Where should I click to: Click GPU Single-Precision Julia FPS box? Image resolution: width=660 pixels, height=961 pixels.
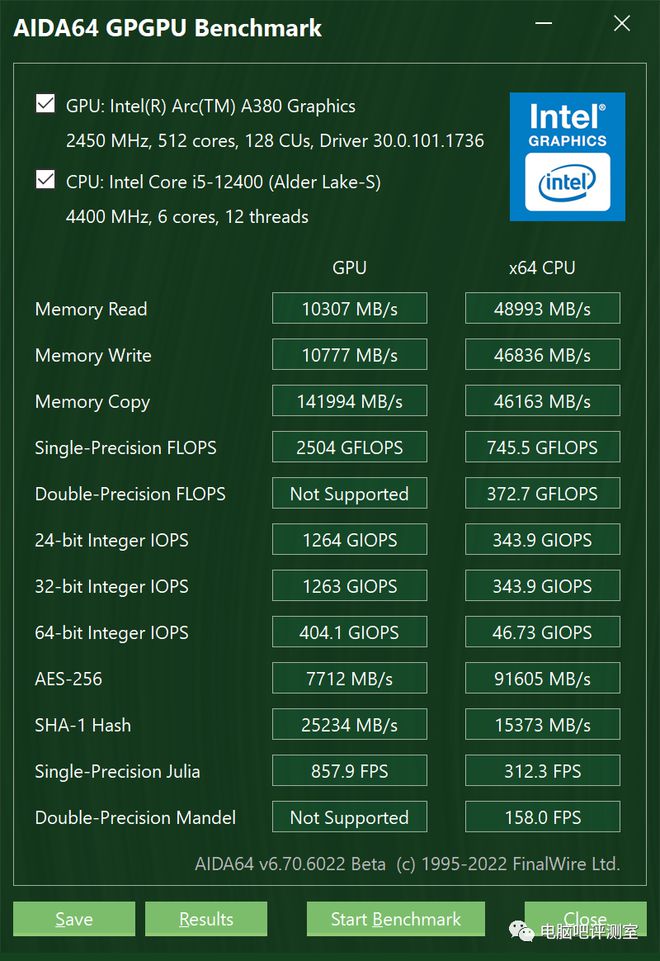349,771
